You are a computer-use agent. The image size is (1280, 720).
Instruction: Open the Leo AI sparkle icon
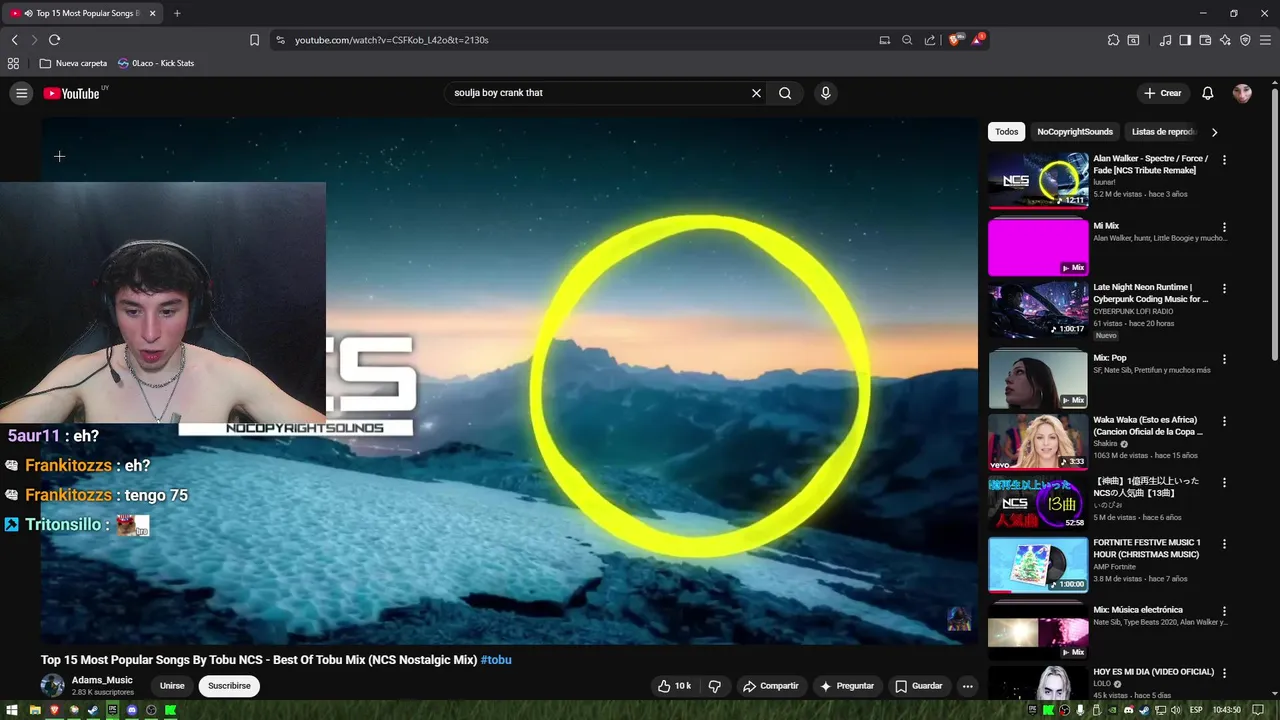[x=1225, y=40]
